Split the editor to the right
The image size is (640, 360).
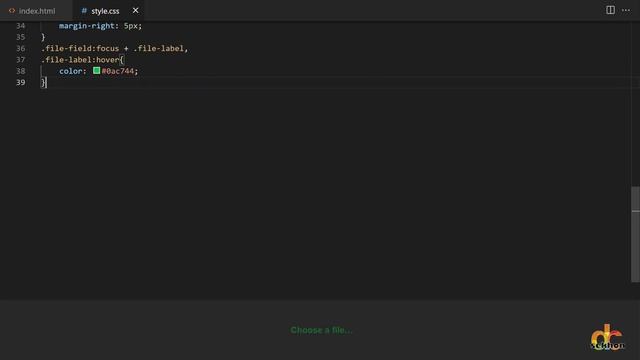[610, 10]
